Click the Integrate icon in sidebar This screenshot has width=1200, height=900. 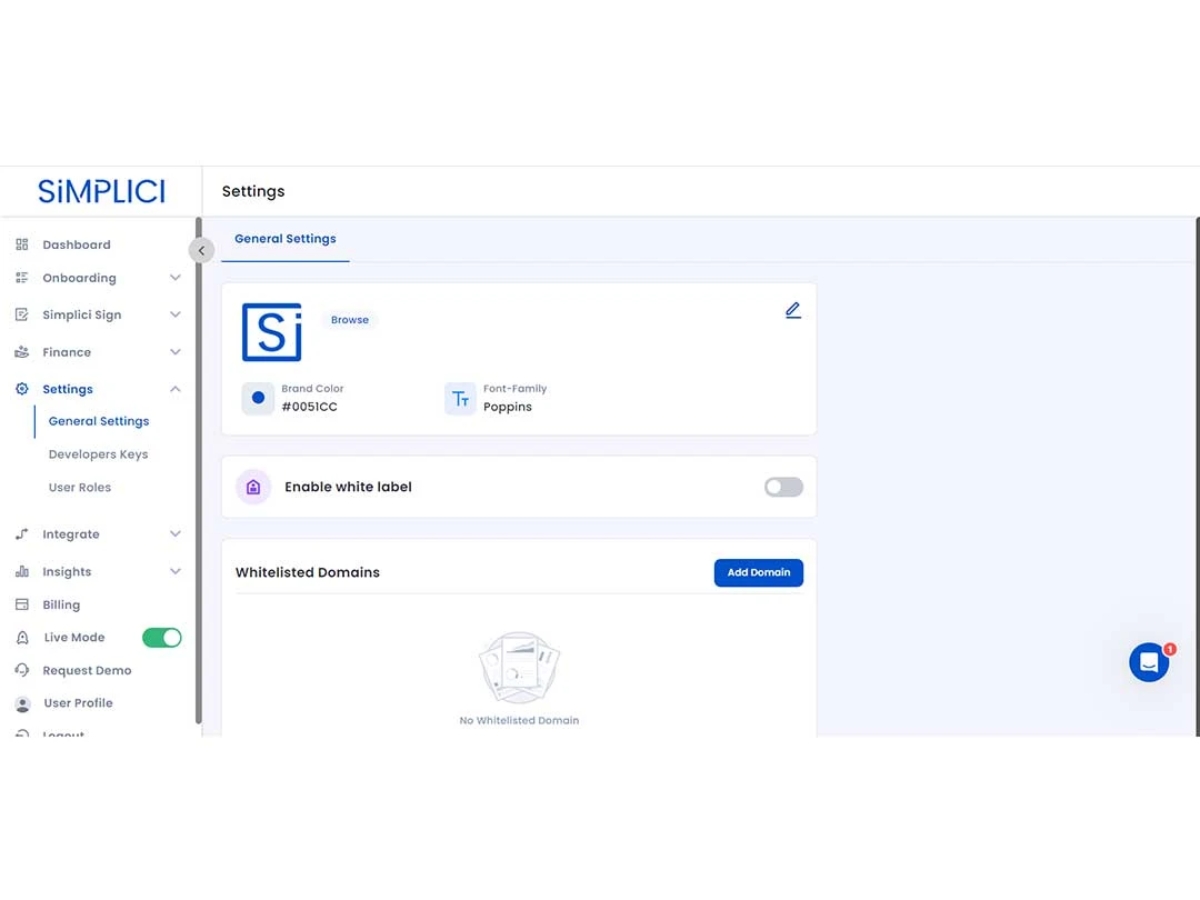[22, 534]
